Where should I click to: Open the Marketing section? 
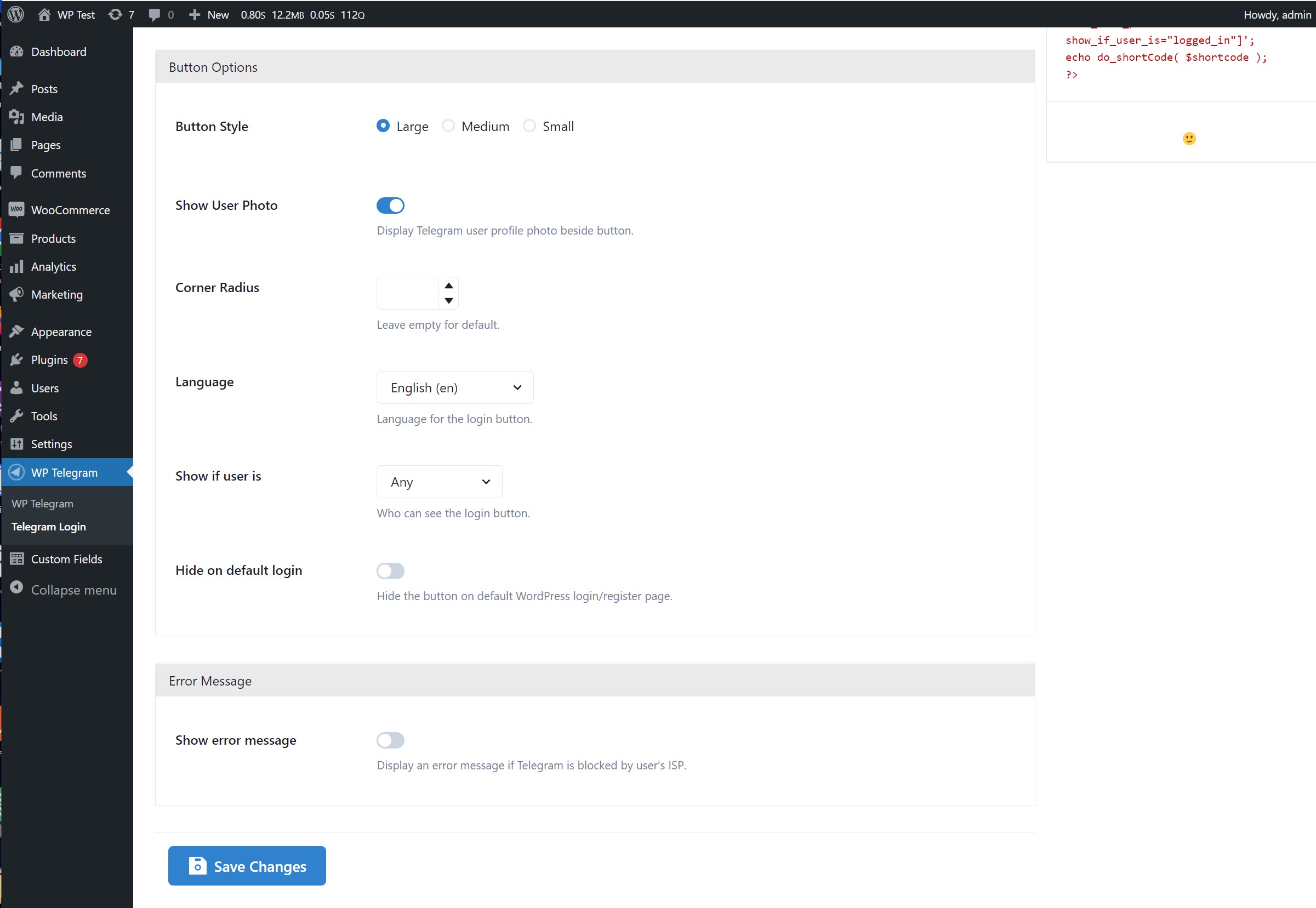pos(56,294)
